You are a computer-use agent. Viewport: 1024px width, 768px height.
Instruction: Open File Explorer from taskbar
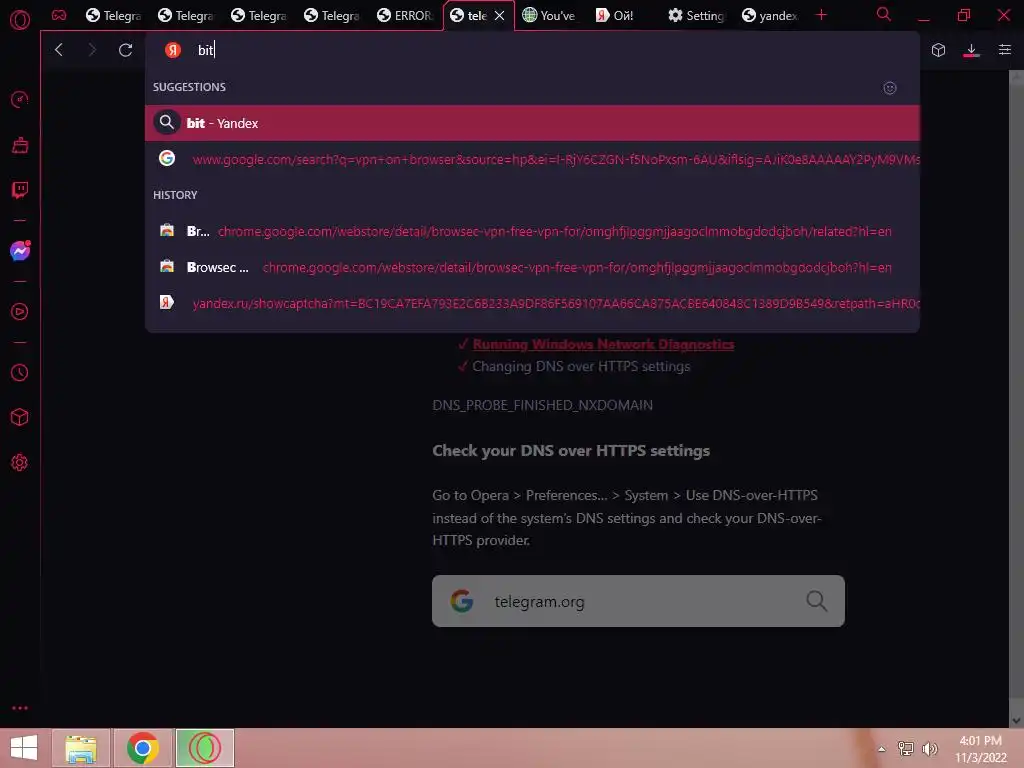pos(81,748)
